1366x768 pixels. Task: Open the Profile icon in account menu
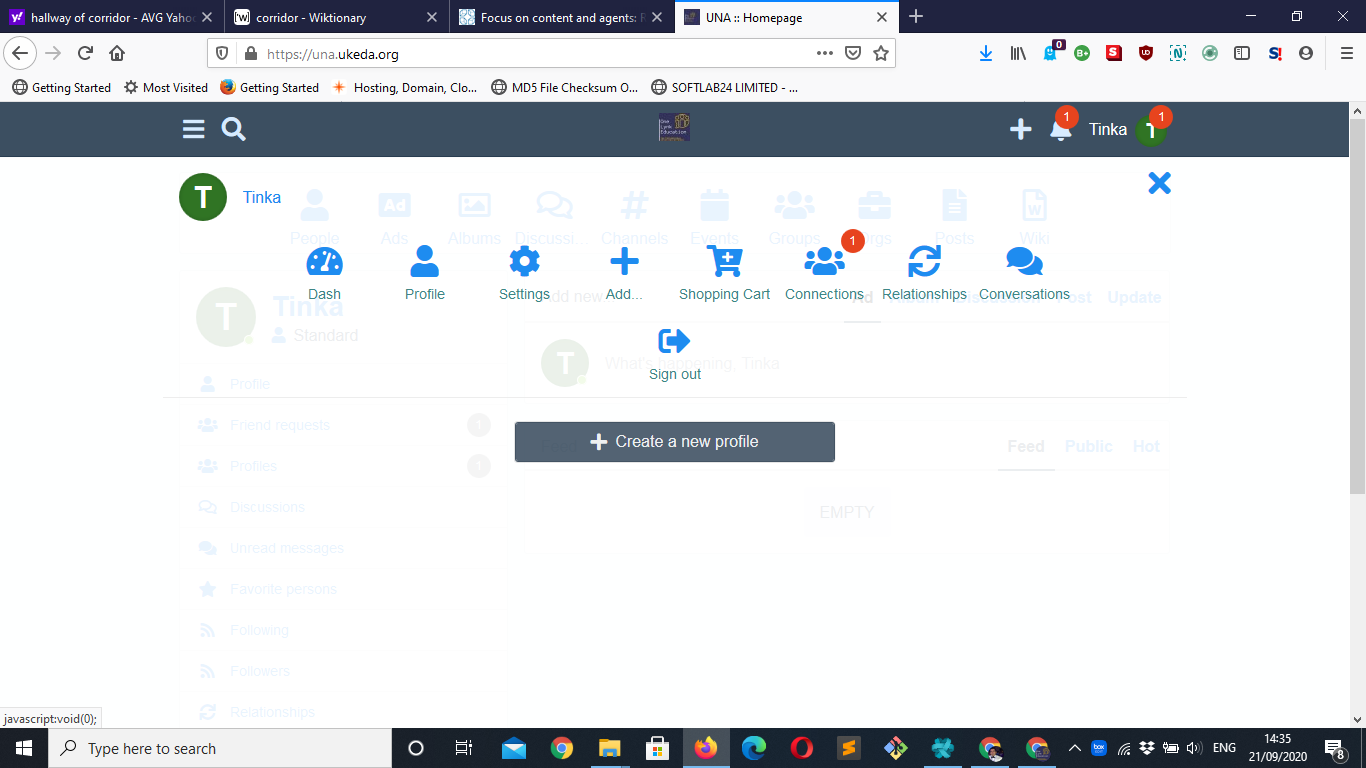[424, 263]
